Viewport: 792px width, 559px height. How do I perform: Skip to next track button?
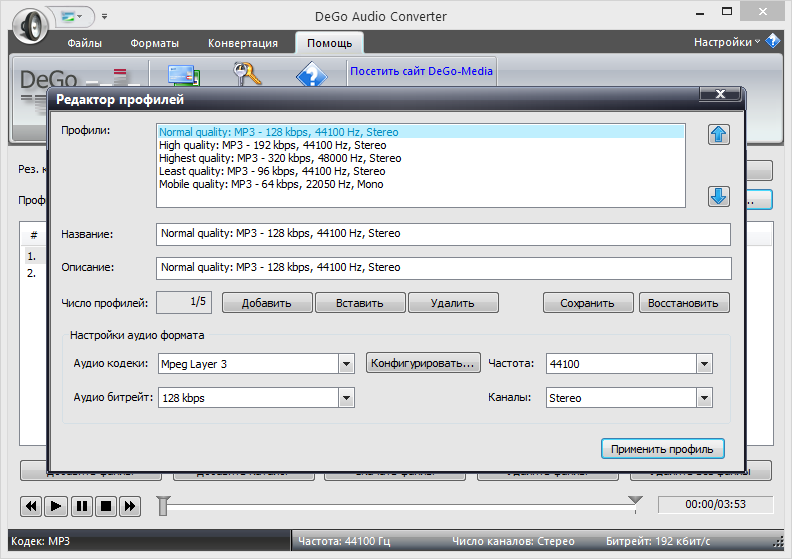130,506
